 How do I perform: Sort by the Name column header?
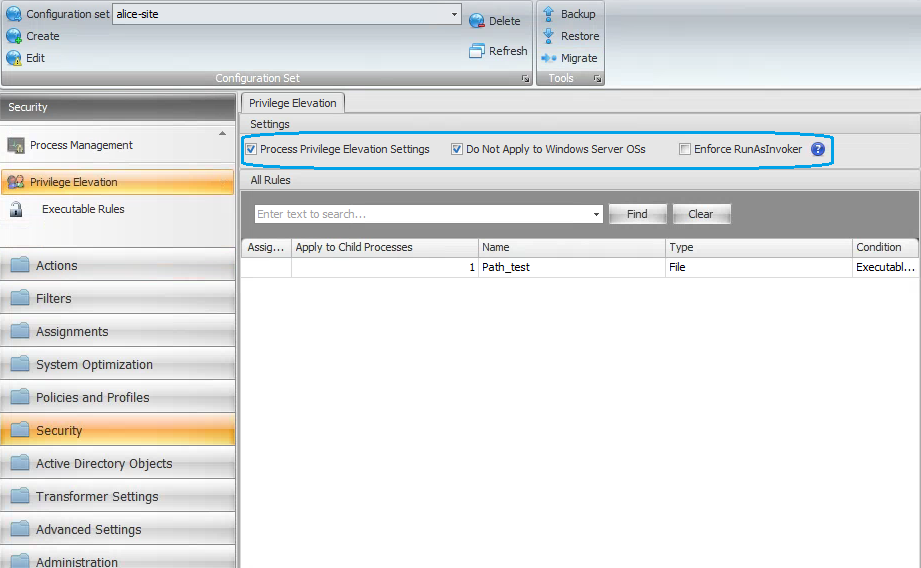572,247
